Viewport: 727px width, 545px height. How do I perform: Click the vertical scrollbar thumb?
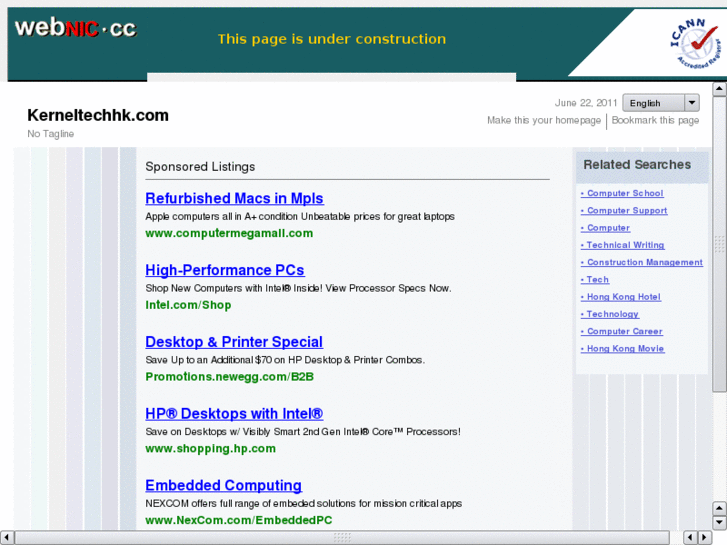coord(719,244)
